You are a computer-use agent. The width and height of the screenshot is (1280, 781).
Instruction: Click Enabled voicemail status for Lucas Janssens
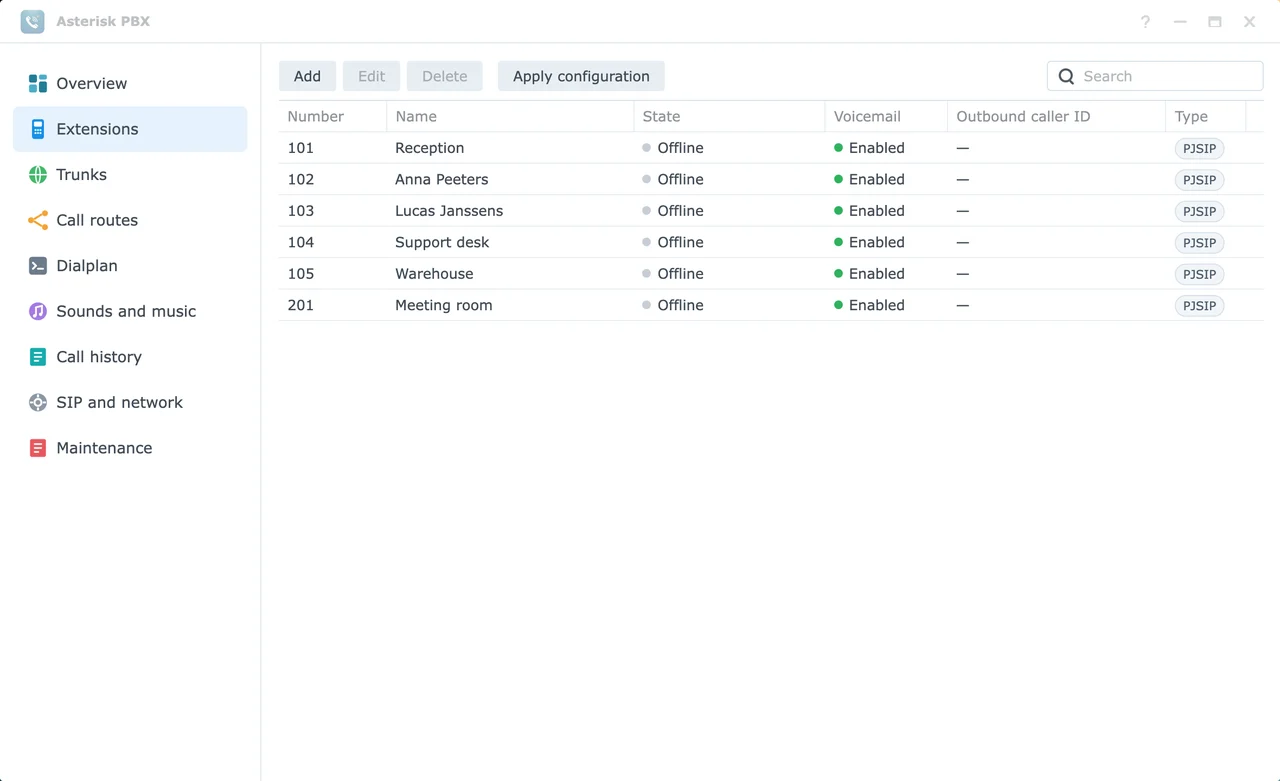point(869,211)
